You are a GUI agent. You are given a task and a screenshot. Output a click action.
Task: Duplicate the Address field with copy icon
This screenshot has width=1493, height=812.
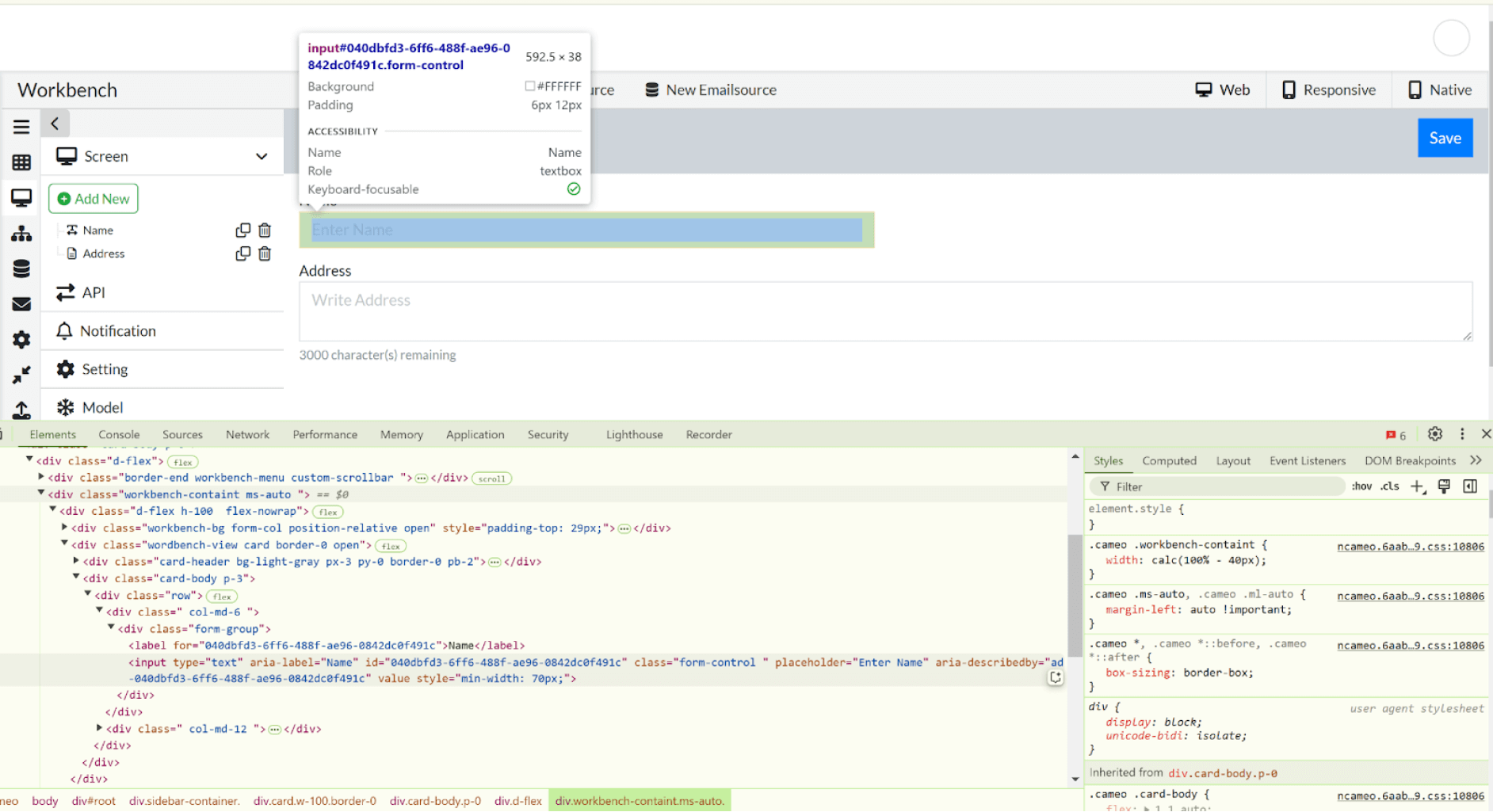pyautogui.click(x=242, y=254)
